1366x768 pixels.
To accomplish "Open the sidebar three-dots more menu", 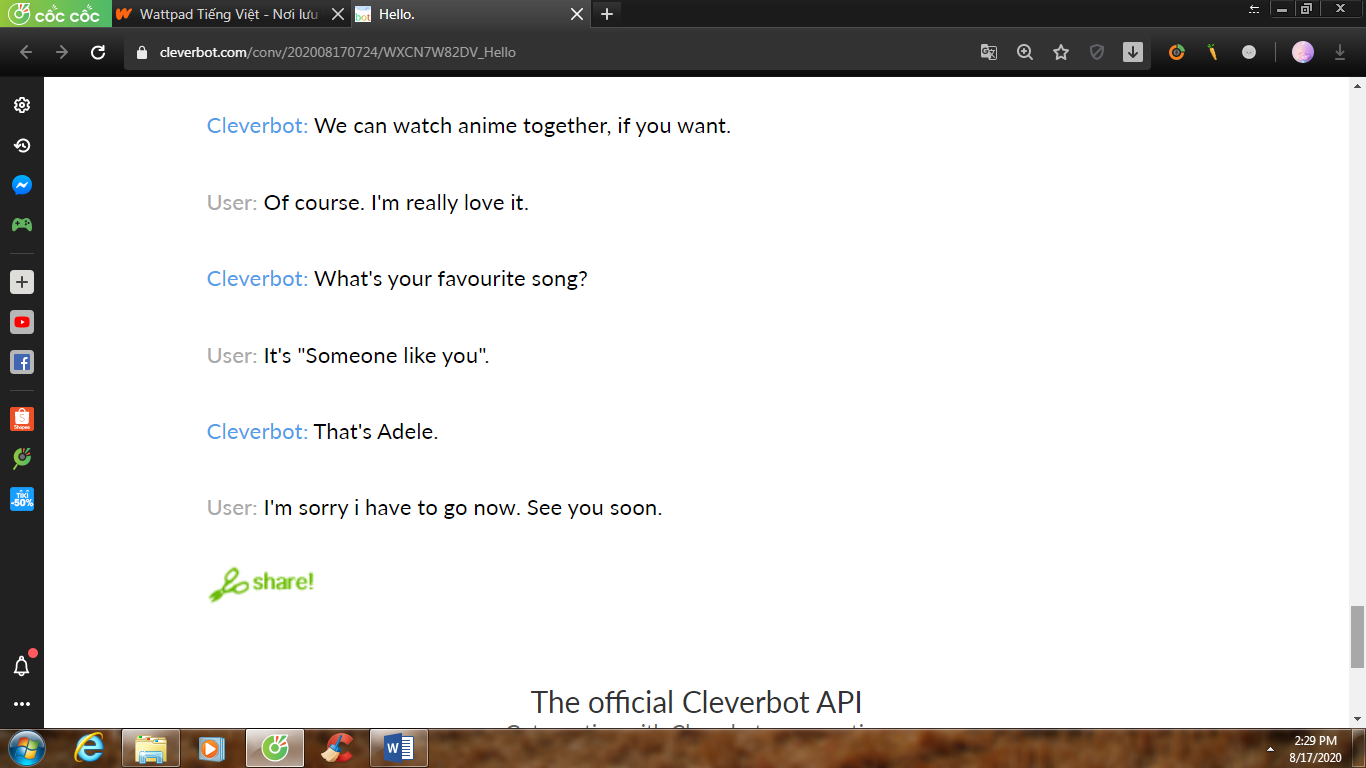I will pos(21,704).
